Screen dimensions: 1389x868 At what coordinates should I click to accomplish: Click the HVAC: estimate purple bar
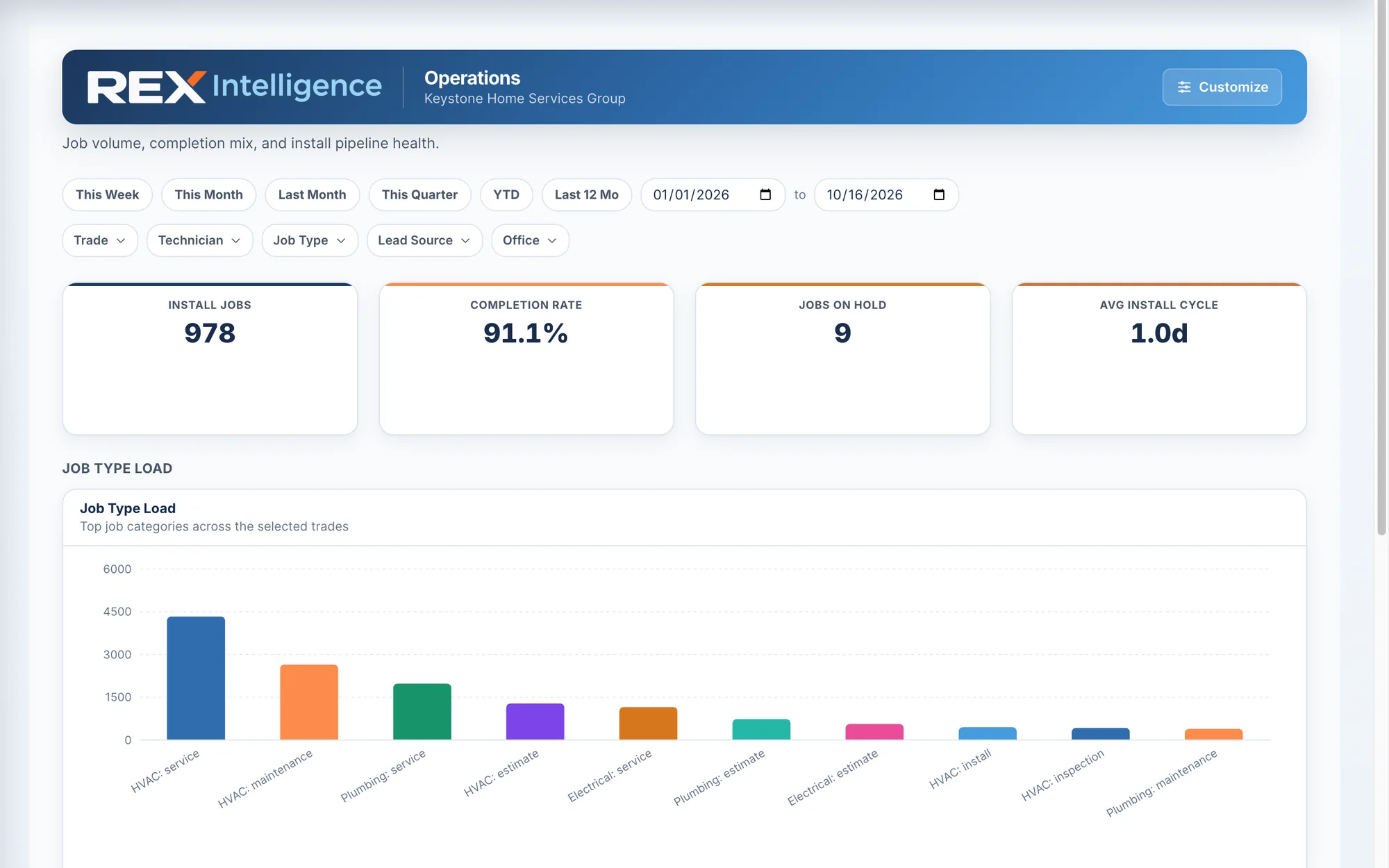535,721
